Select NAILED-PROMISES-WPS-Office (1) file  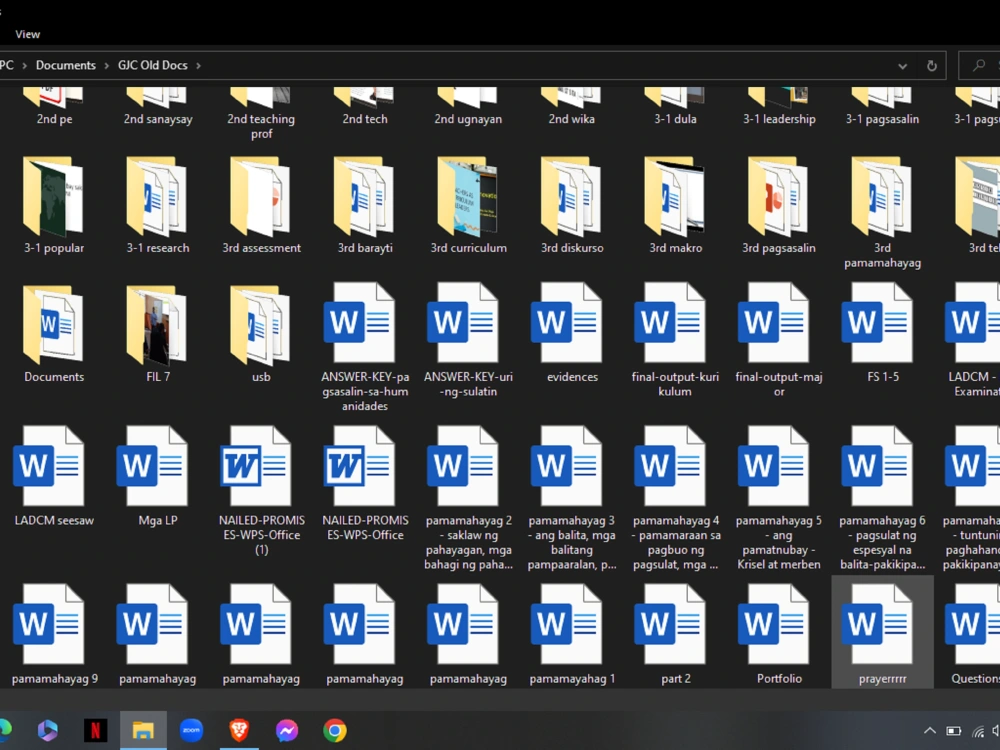261,491
